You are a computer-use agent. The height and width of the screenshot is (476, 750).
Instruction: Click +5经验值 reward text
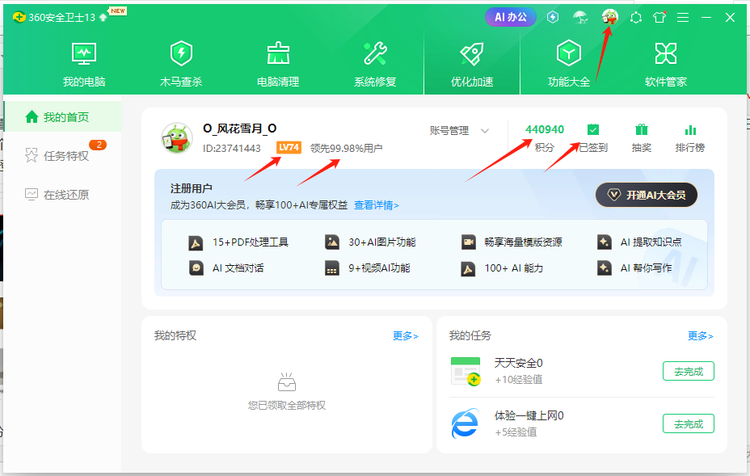coord(516,432)
